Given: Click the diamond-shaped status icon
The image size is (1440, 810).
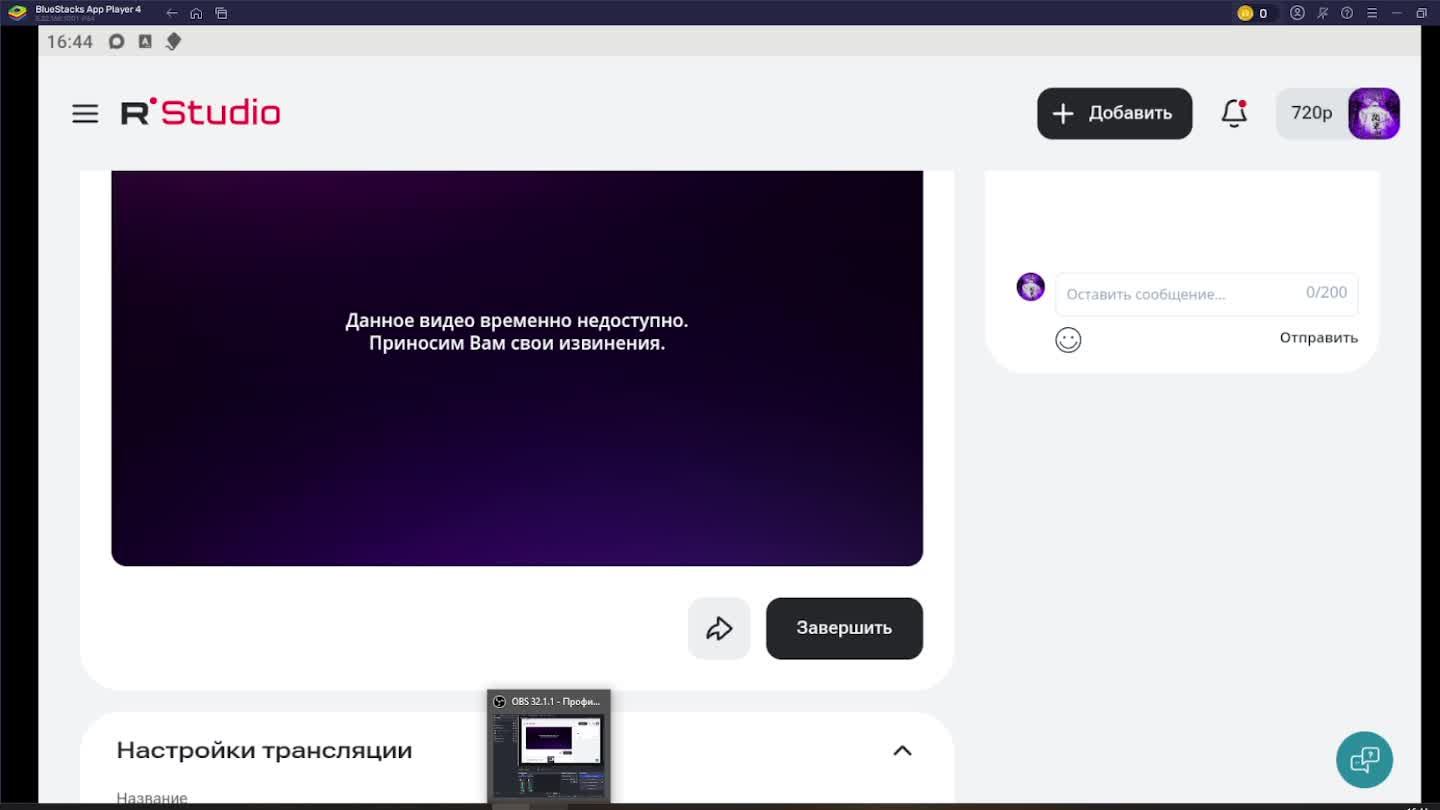Looking at the screenshot, I should pyautogui.click(x=173, y=41).
